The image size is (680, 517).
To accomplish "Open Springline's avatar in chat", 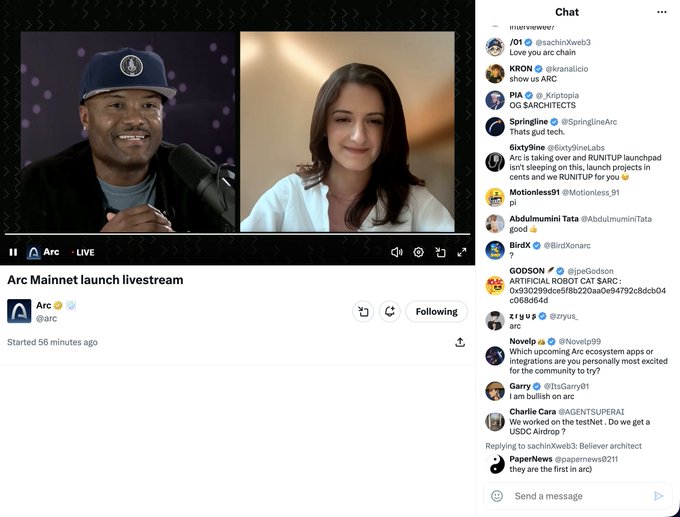I will click(495, 127).
